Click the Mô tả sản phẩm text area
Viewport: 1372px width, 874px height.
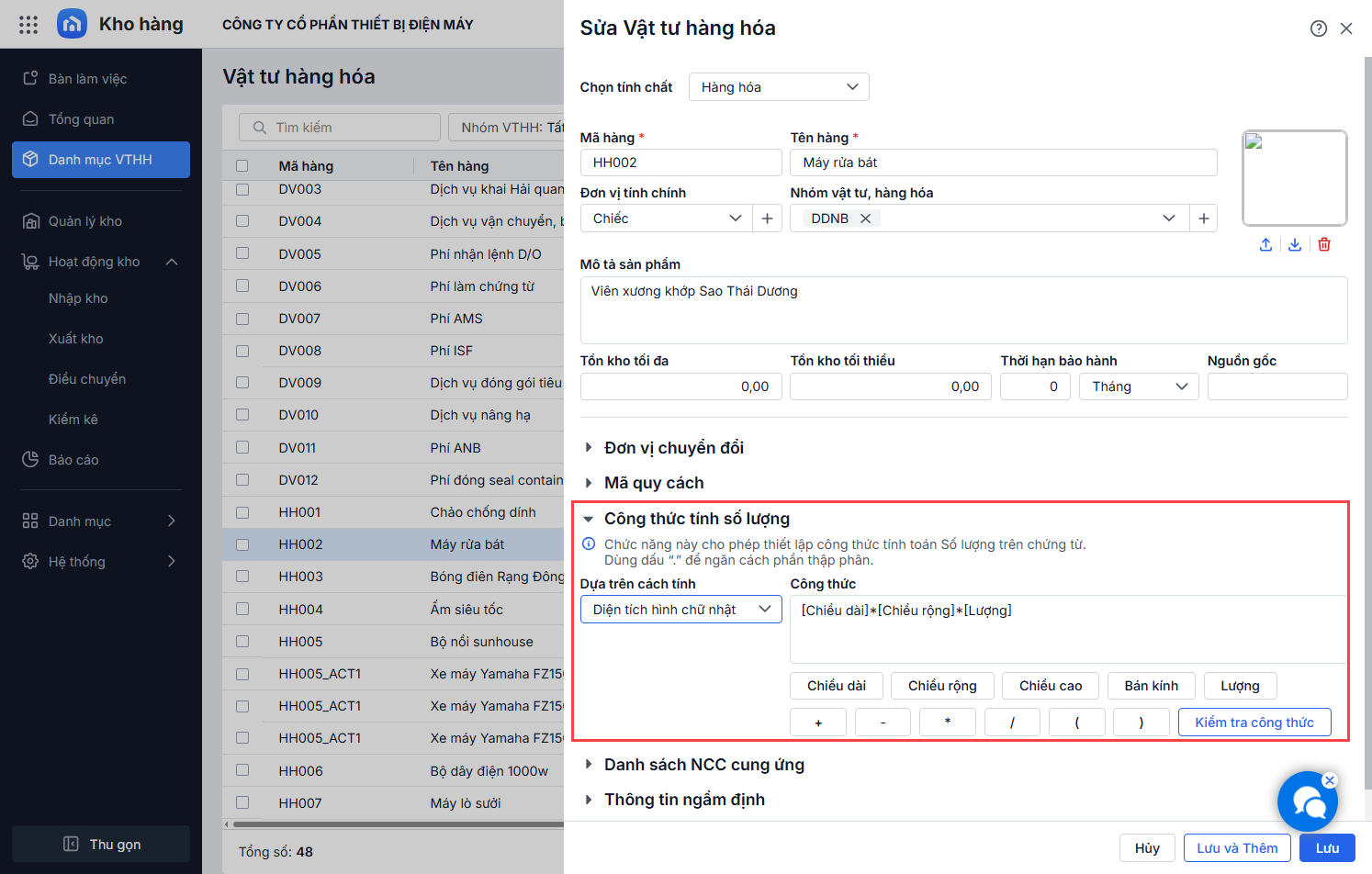963,310
